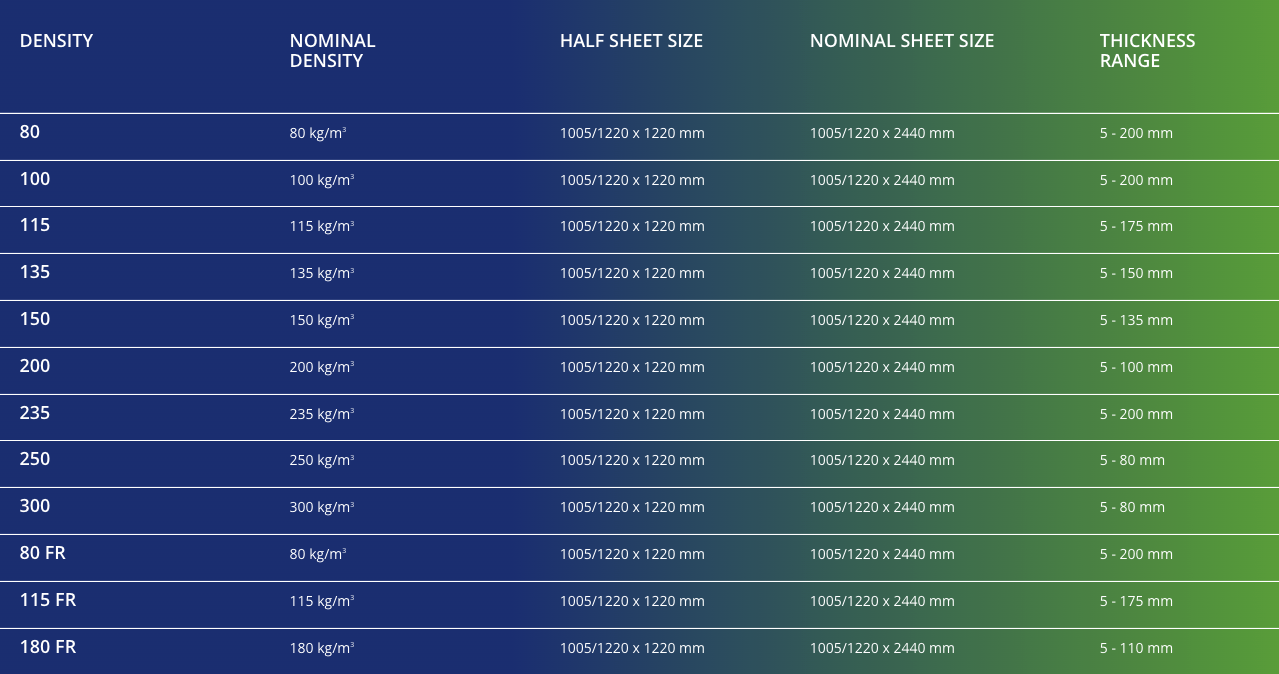
Task: Click the 150 density row label
Action: pyautogui.click(x=35, y=319)
